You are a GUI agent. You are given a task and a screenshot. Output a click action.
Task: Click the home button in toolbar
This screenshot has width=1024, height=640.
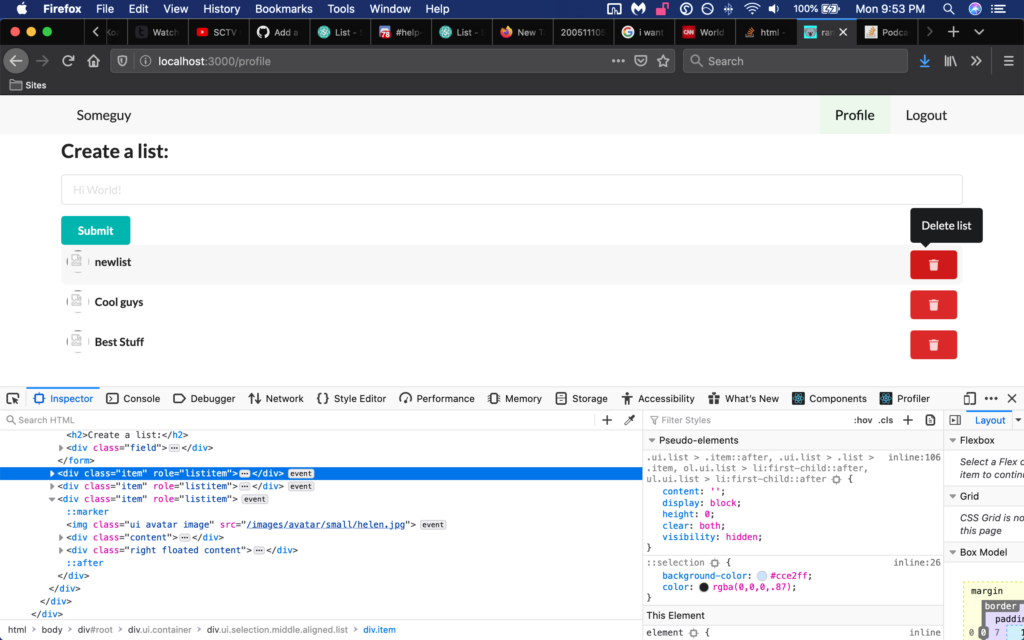coord(93,61)
